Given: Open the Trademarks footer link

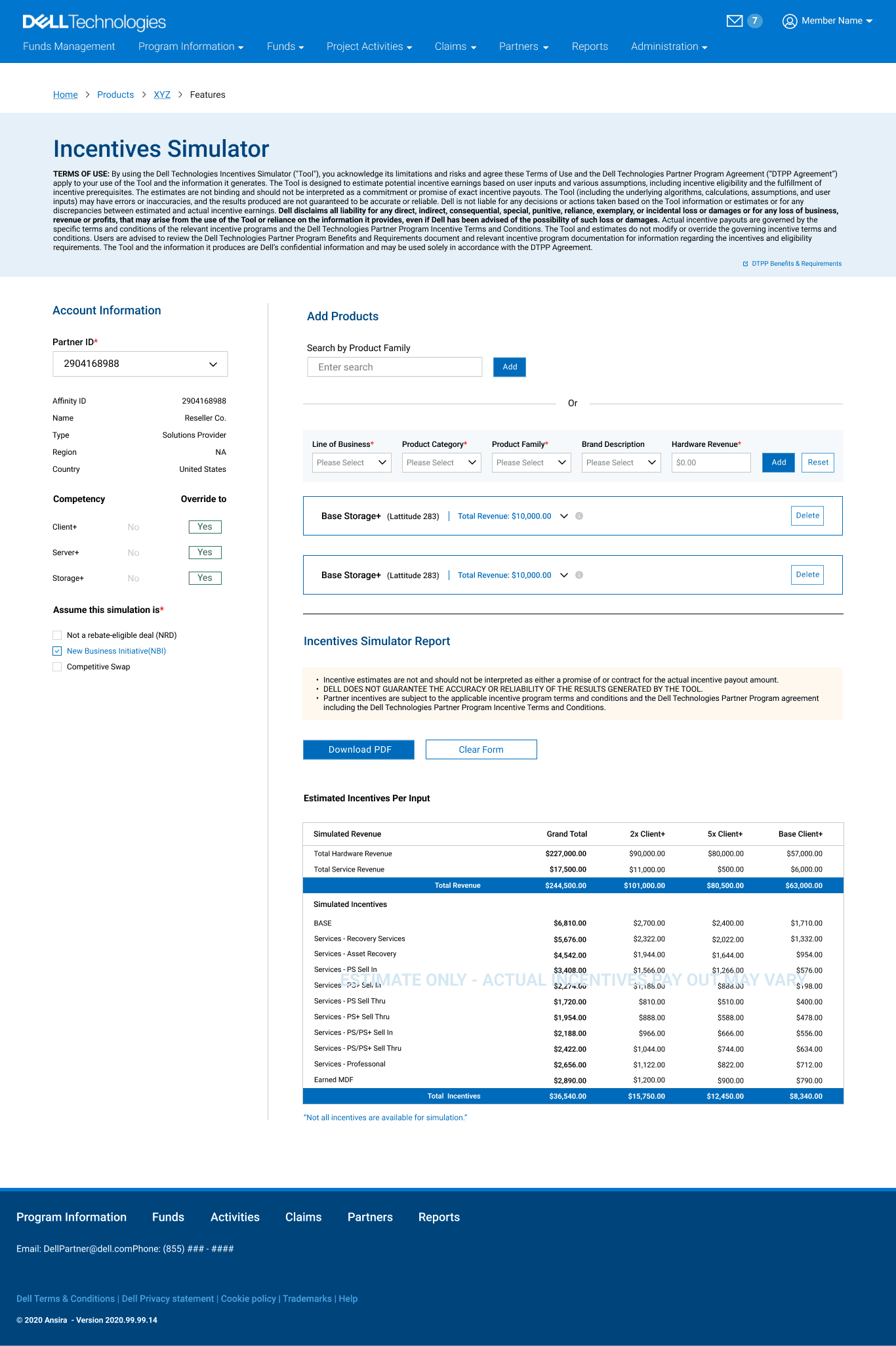Looking at the screenshot, I should click(x=307, y=1299).
